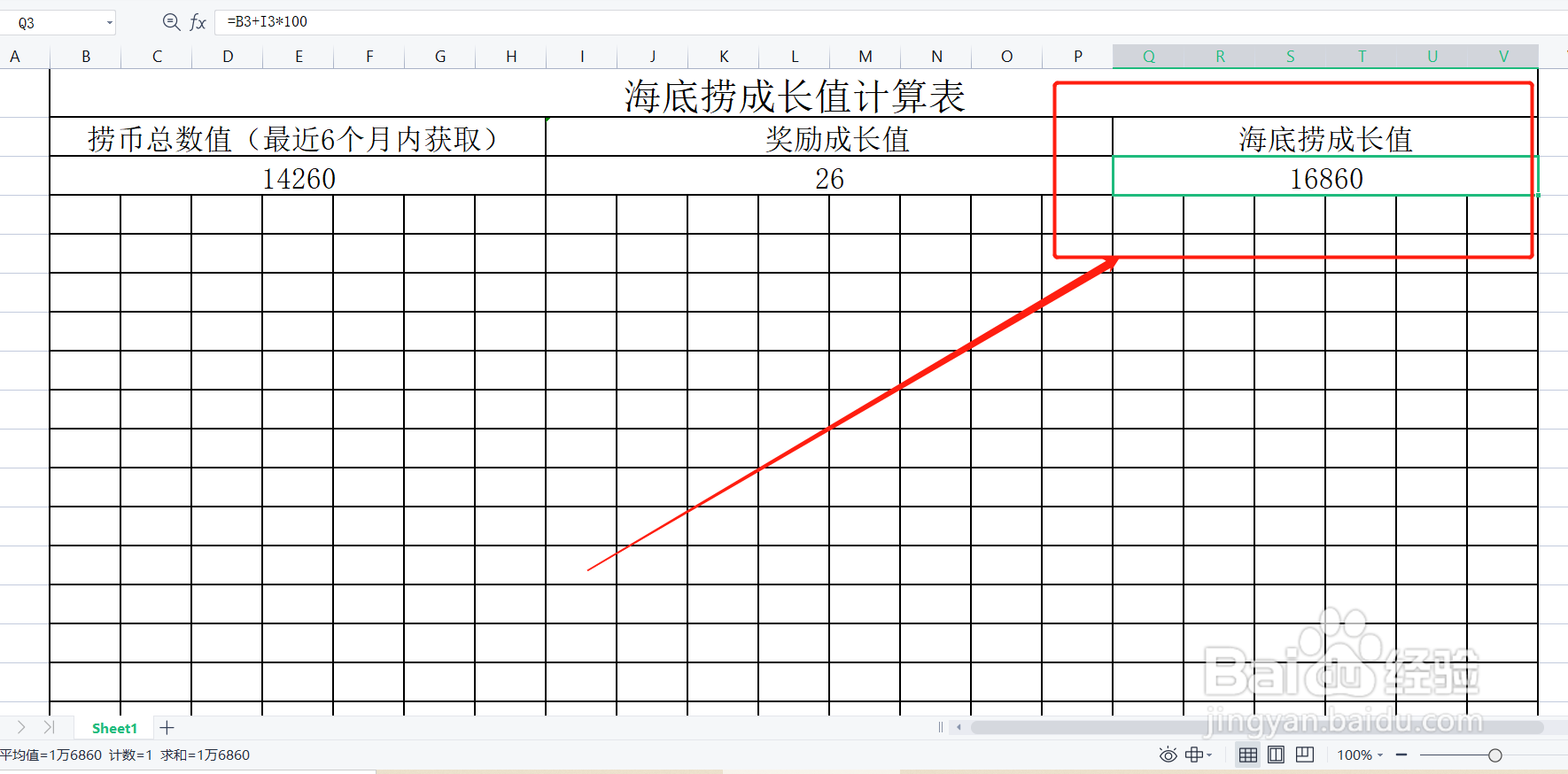Select column Q header

pos(1149,57)
